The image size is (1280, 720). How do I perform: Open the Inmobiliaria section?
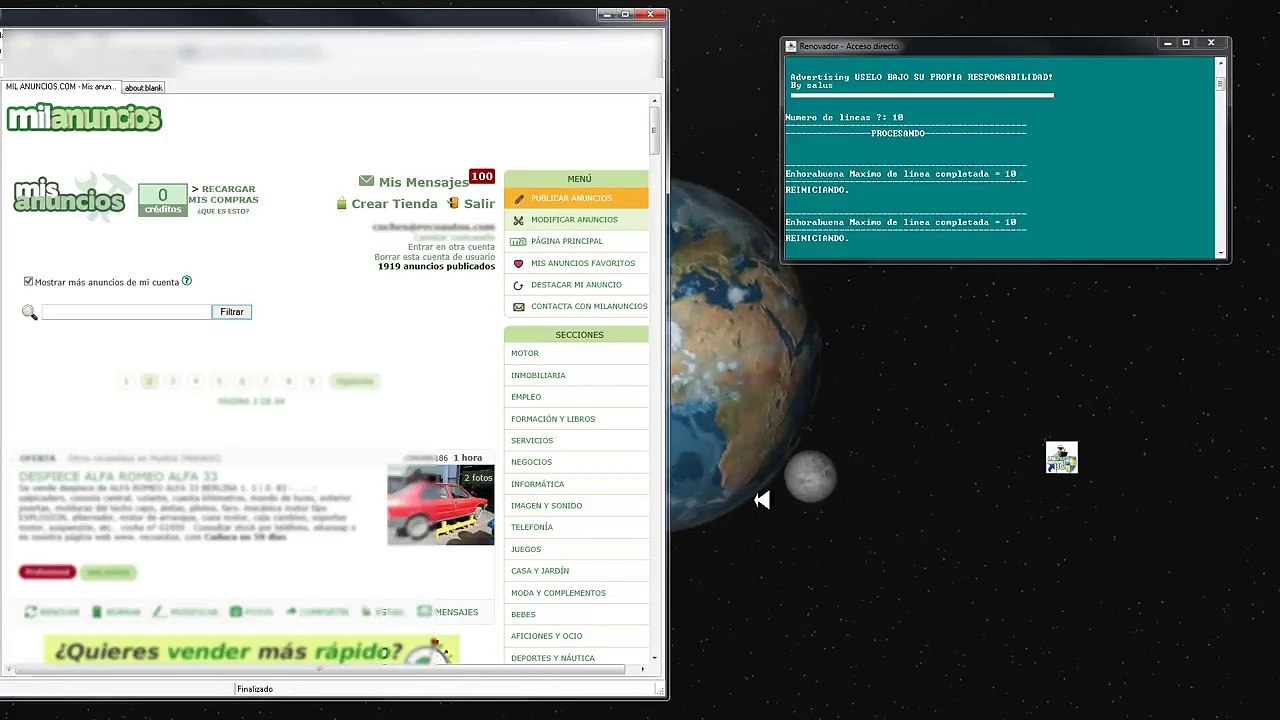[576, 375]
